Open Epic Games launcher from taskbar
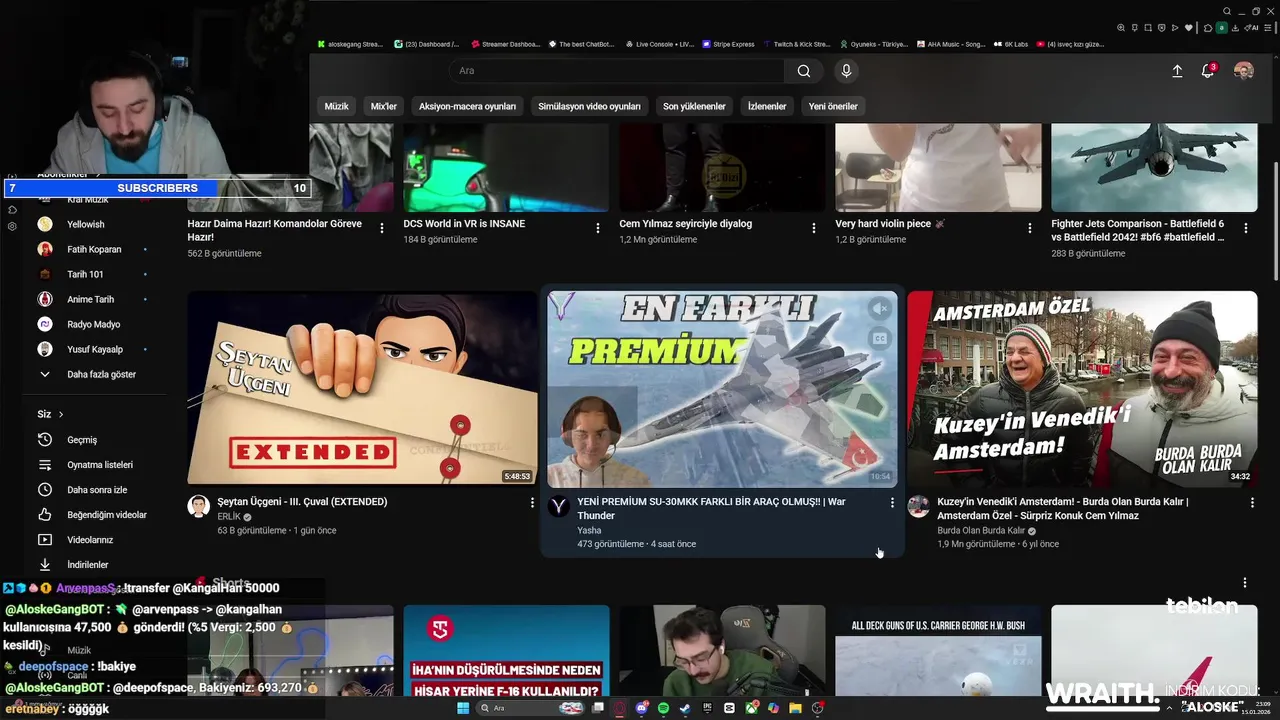The image size is (1280, 720). (x=707, y=708)
